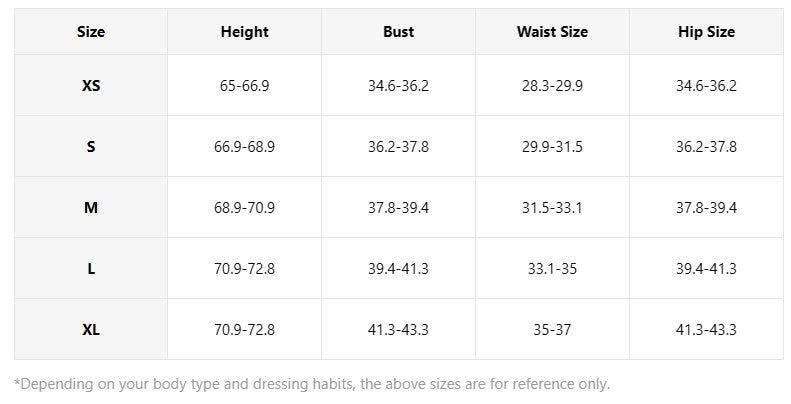This screenshot has width=791, height=404.
Task: Select the M size row label
Action: (x=91, y=207)
